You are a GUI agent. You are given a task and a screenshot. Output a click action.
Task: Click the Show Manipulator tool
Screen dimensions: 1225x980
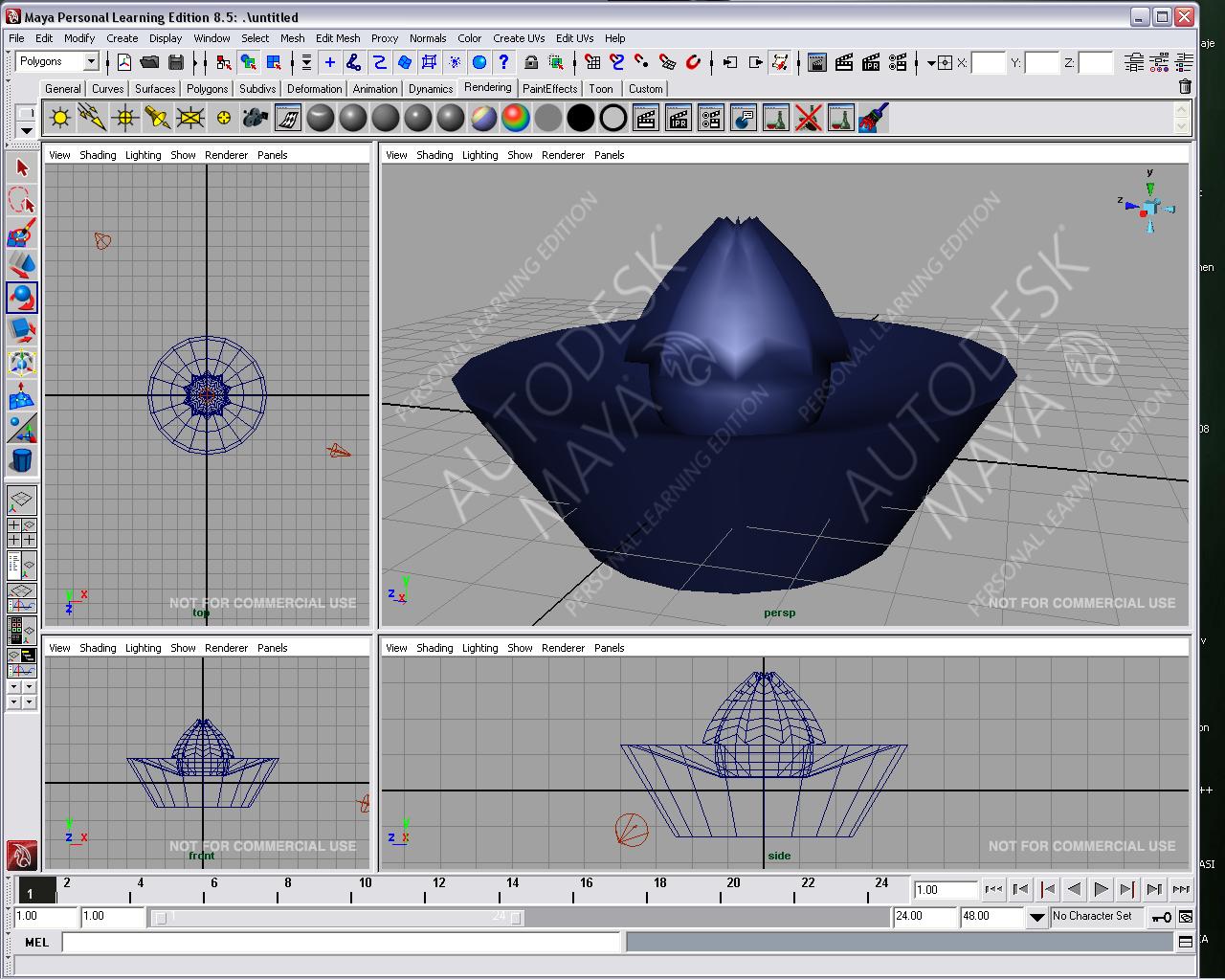22,429
